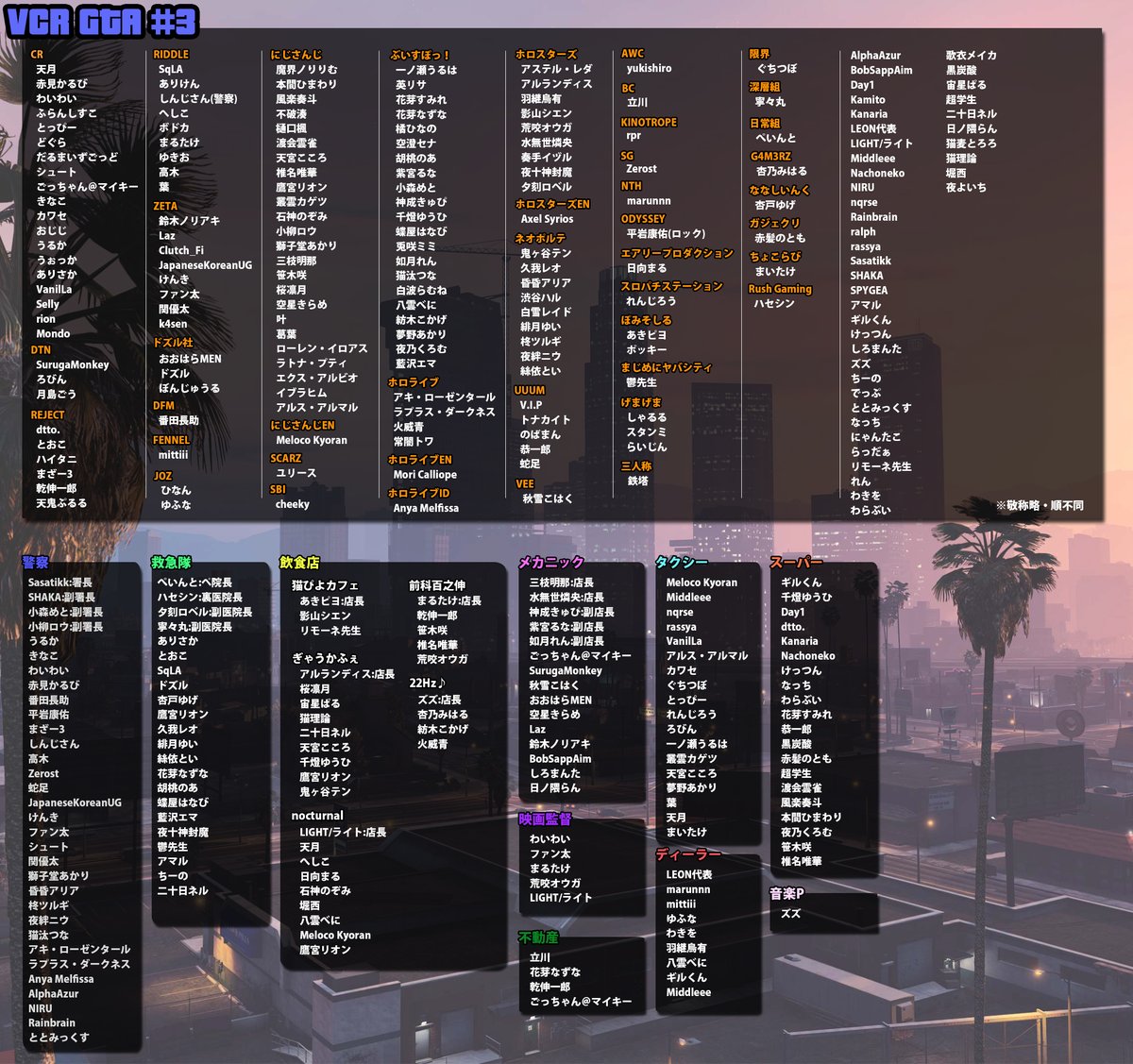This screenshot has height=1064, width=1133.
Task: Click the AWC group heading
Action: point(633,54)
